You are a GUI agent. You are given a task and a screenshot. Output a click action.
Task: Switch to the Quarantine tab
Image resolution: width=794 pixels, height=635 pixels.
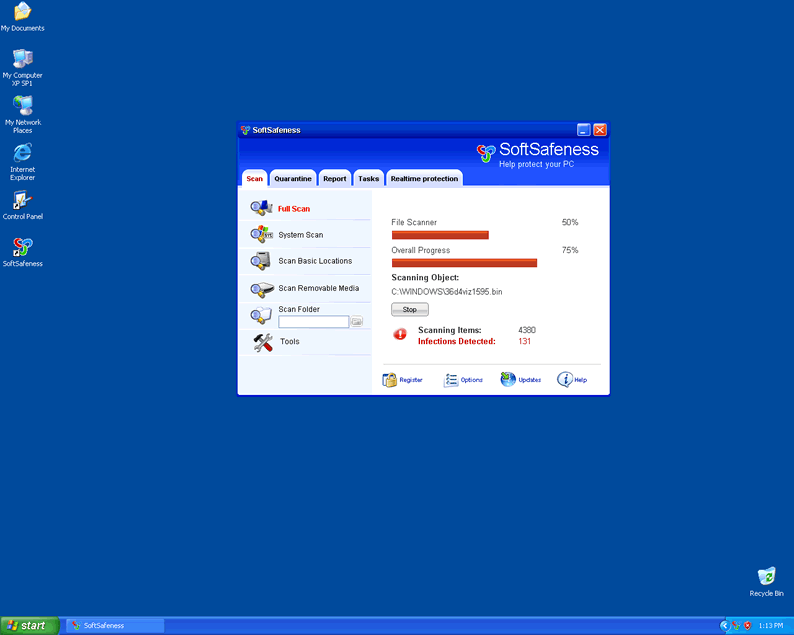click(x=293, y=179)
